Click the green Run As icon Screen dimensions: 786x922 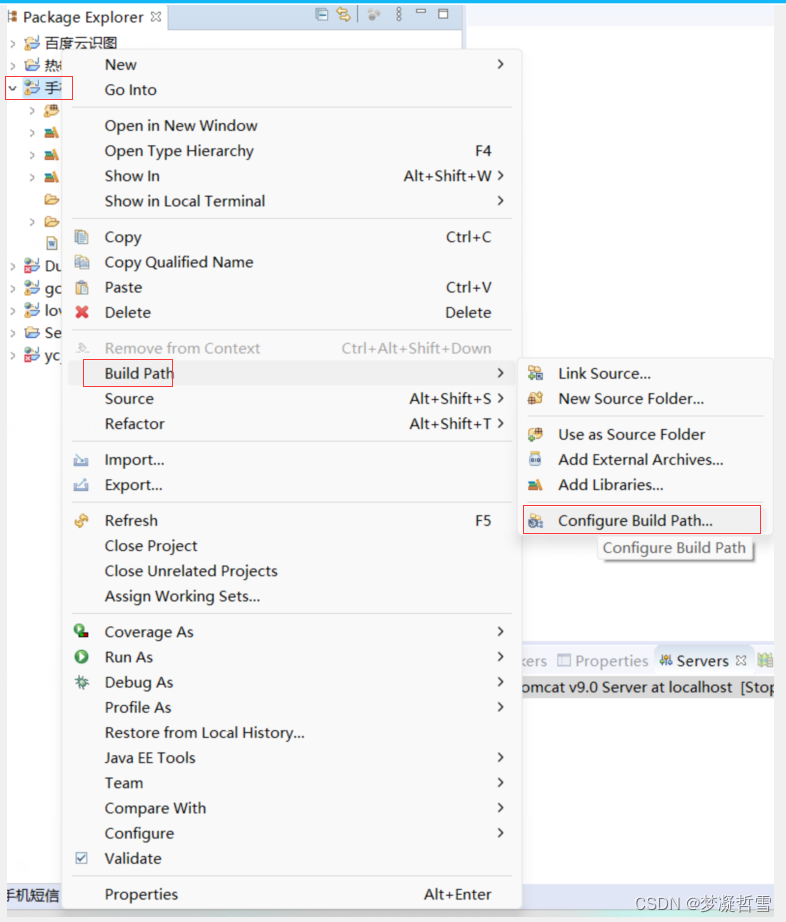(x=82, y=657)
